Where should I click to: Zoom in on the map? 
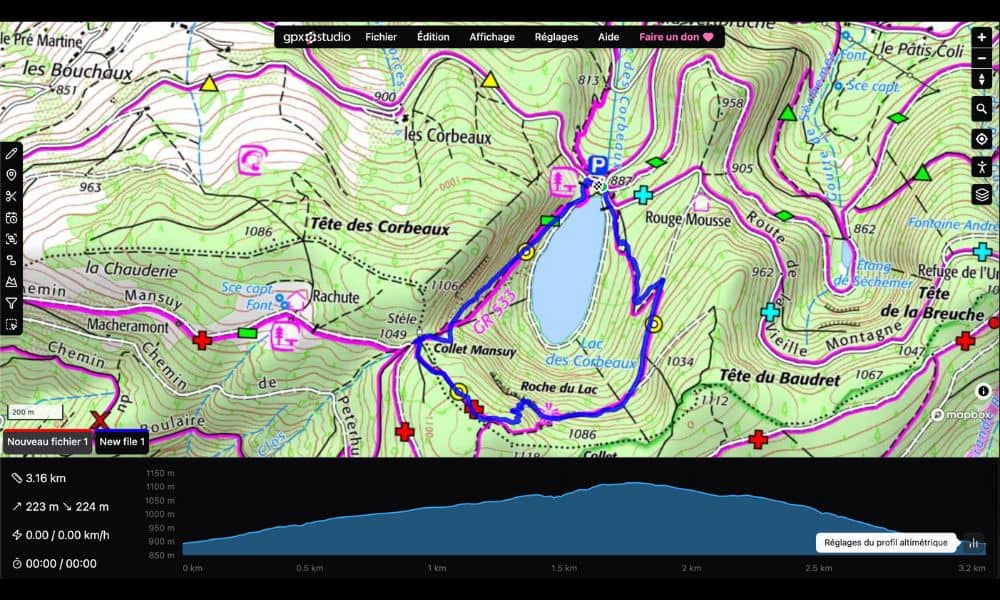tap(981, 37)
